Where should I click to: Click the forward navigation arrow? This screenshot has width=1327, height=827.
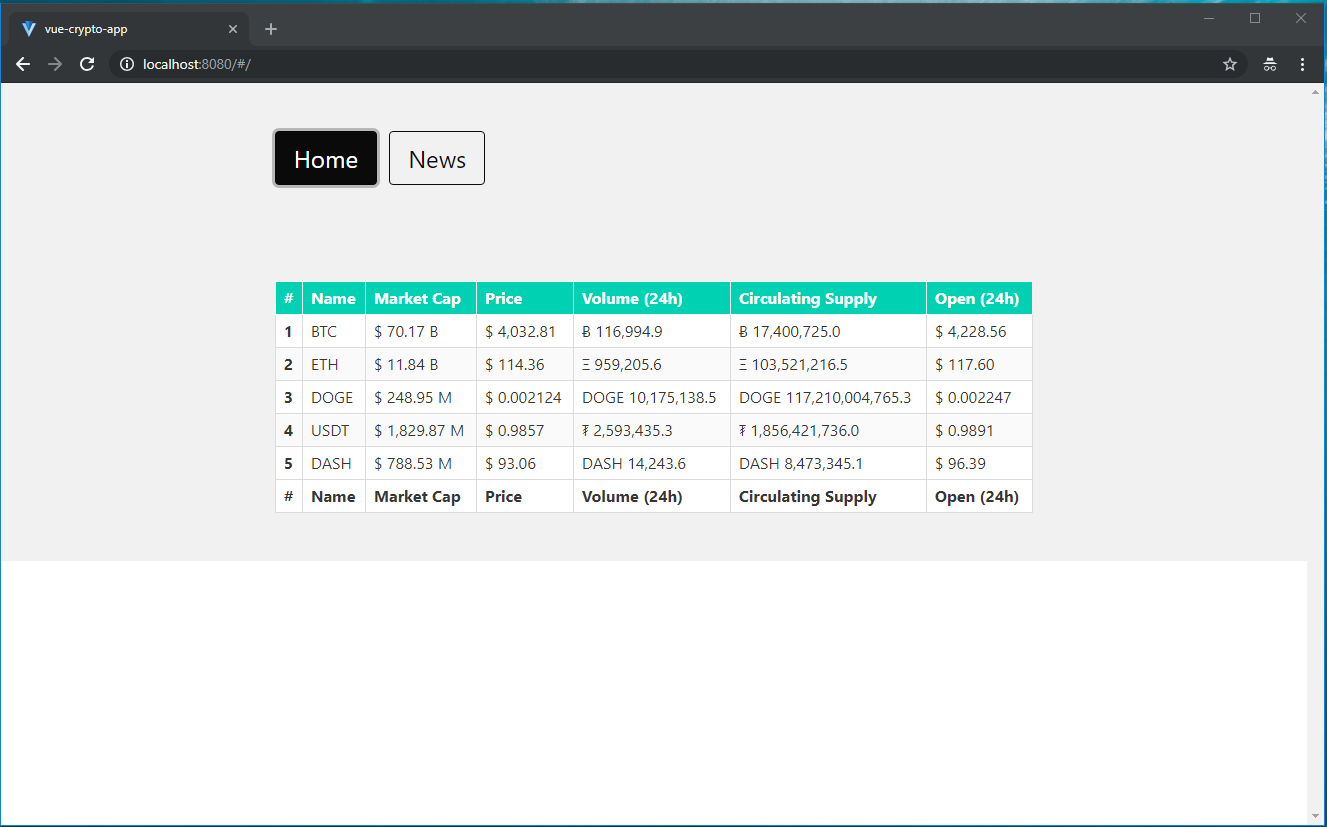(x=54, y=63)
